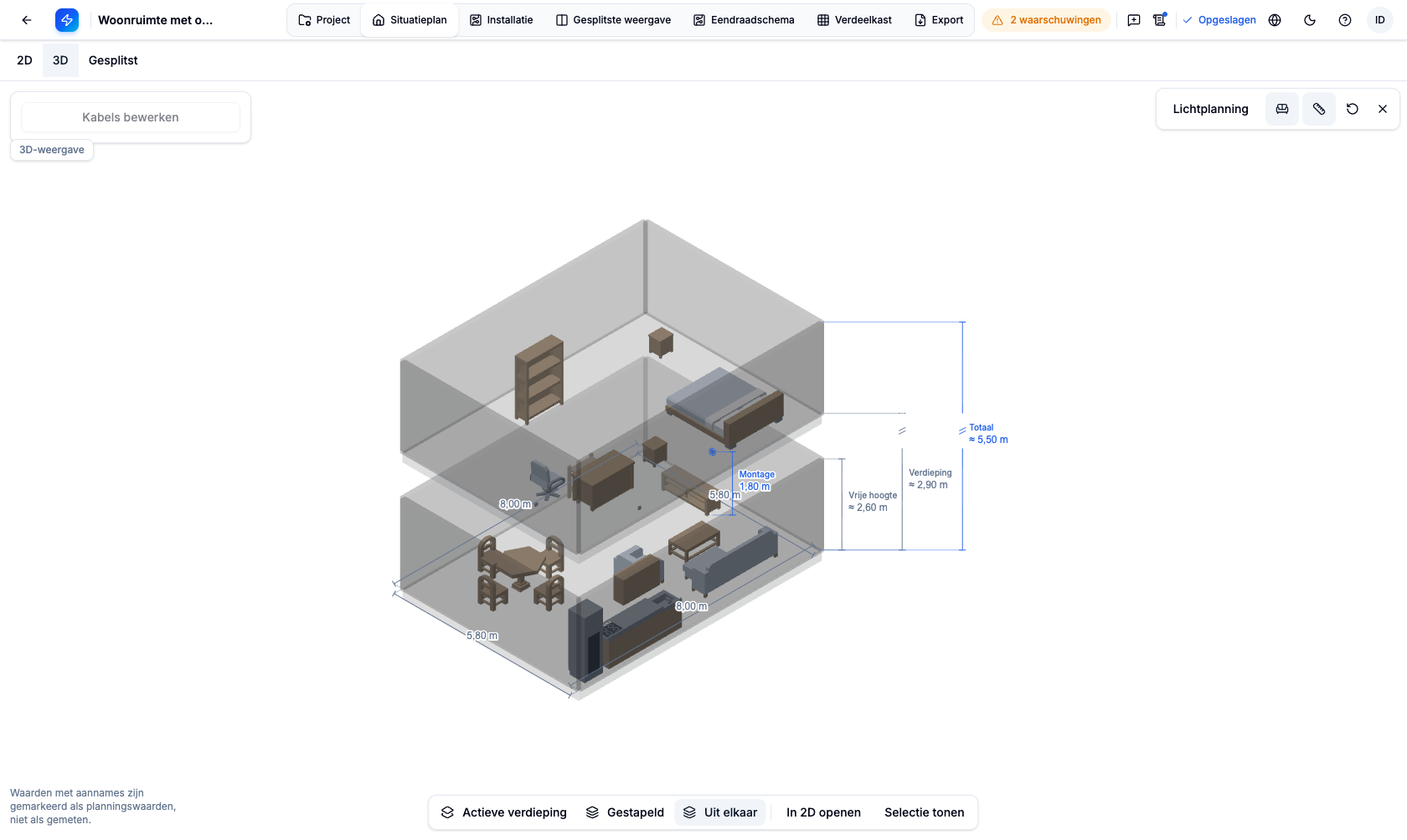
Task: Open the Installatie tab
Action: (502, 20)
